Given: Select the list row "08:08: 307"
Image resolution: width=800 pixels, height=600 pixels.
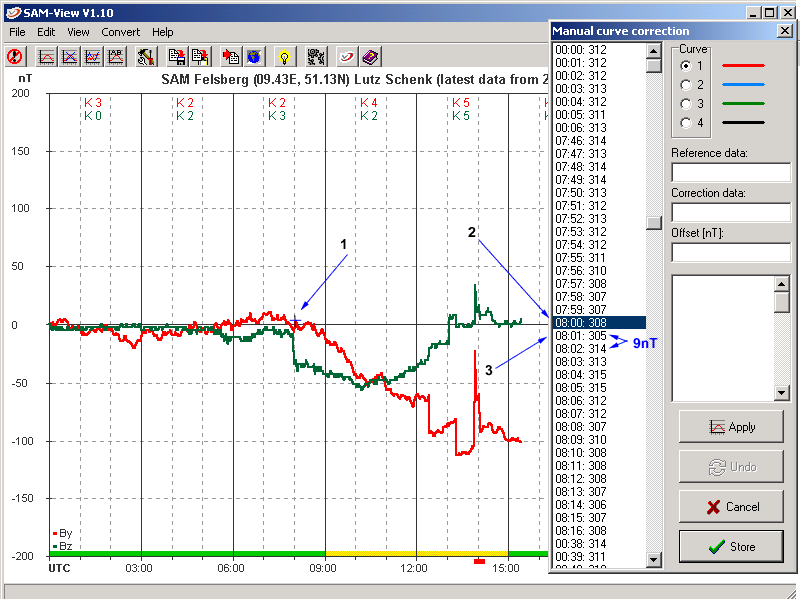Looking at the screenshot, I should pos(599,427).
